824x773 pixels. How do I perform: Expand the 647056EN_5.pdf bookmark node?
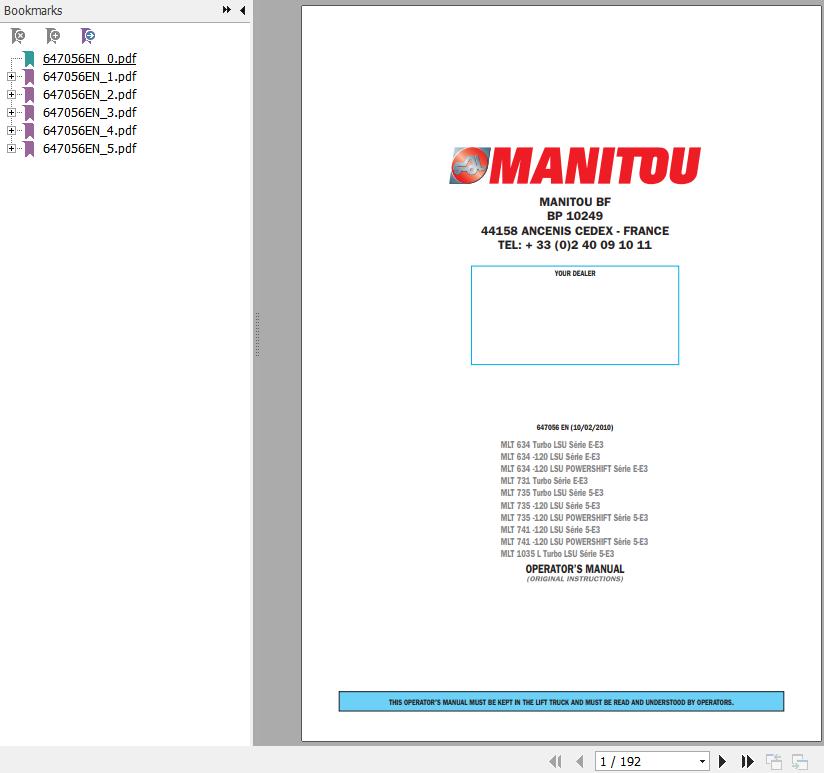pos(11,149)
